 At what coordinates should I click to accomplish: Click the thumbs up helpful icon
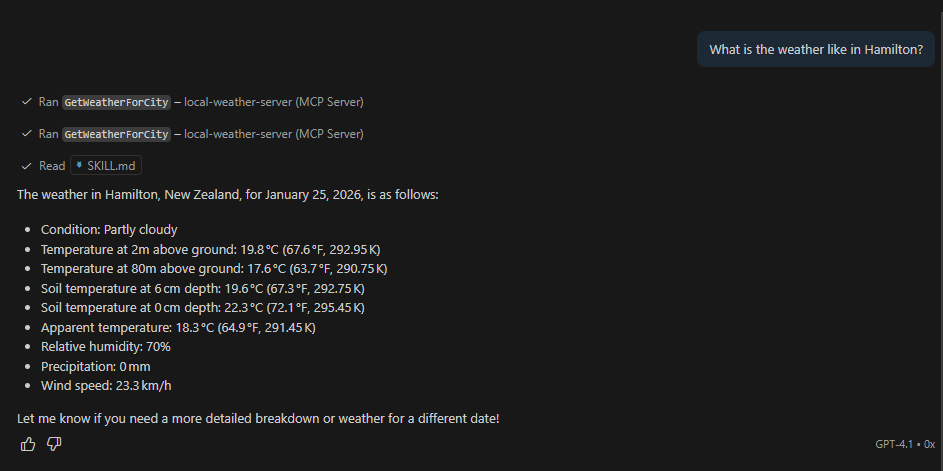(28, 443)
